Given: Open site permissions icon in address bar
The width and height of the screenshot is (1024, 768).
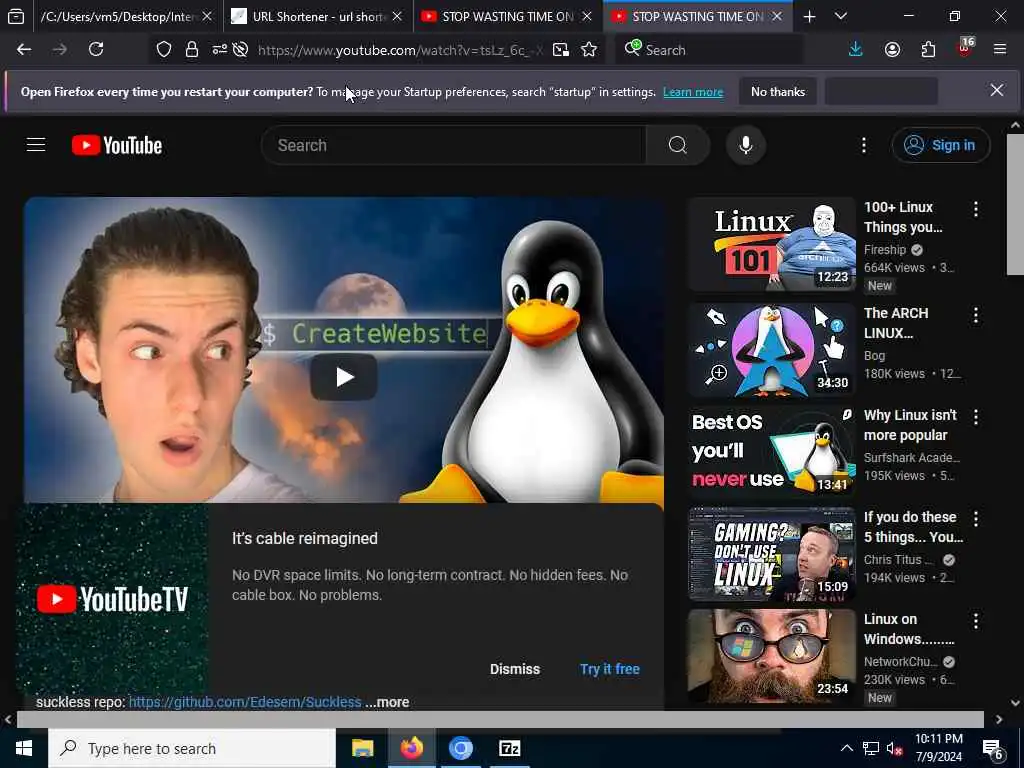Looking at the screenshot, I should [219, 50].
